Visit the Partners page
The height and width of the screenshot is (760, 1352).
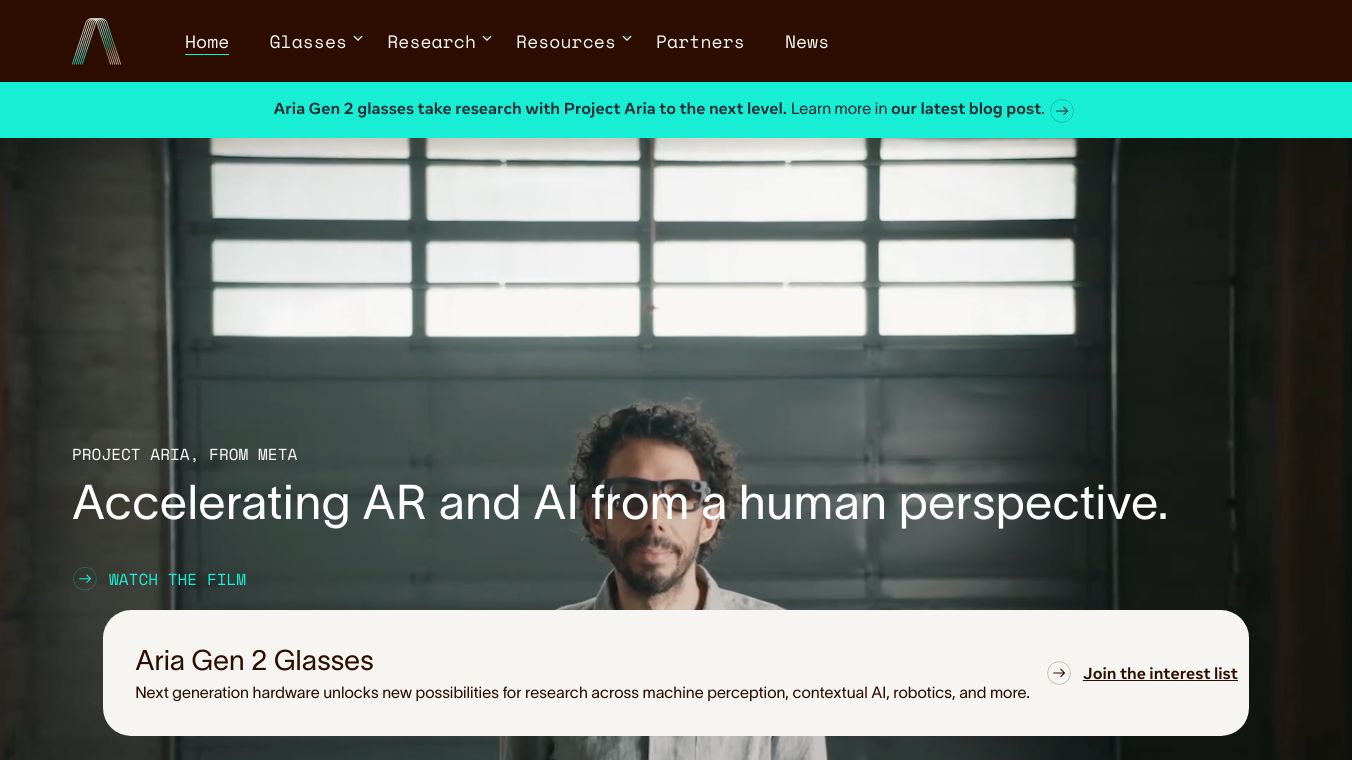tap(700, 42)
